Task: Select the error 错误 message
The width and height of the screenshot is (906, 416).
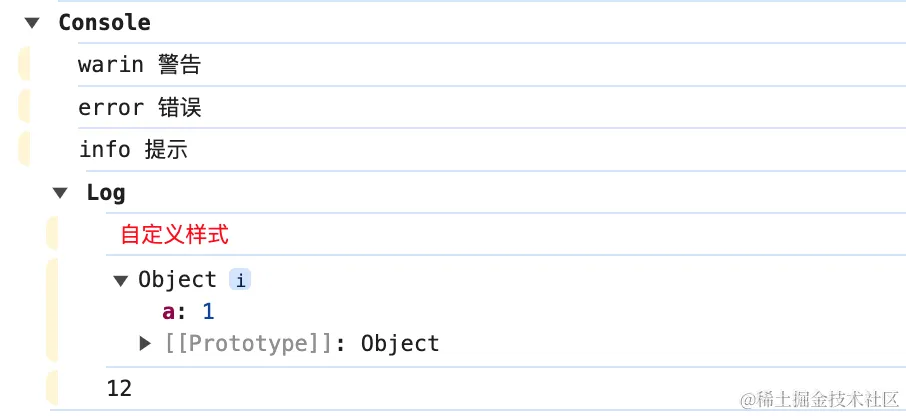Action: point(139,107)
